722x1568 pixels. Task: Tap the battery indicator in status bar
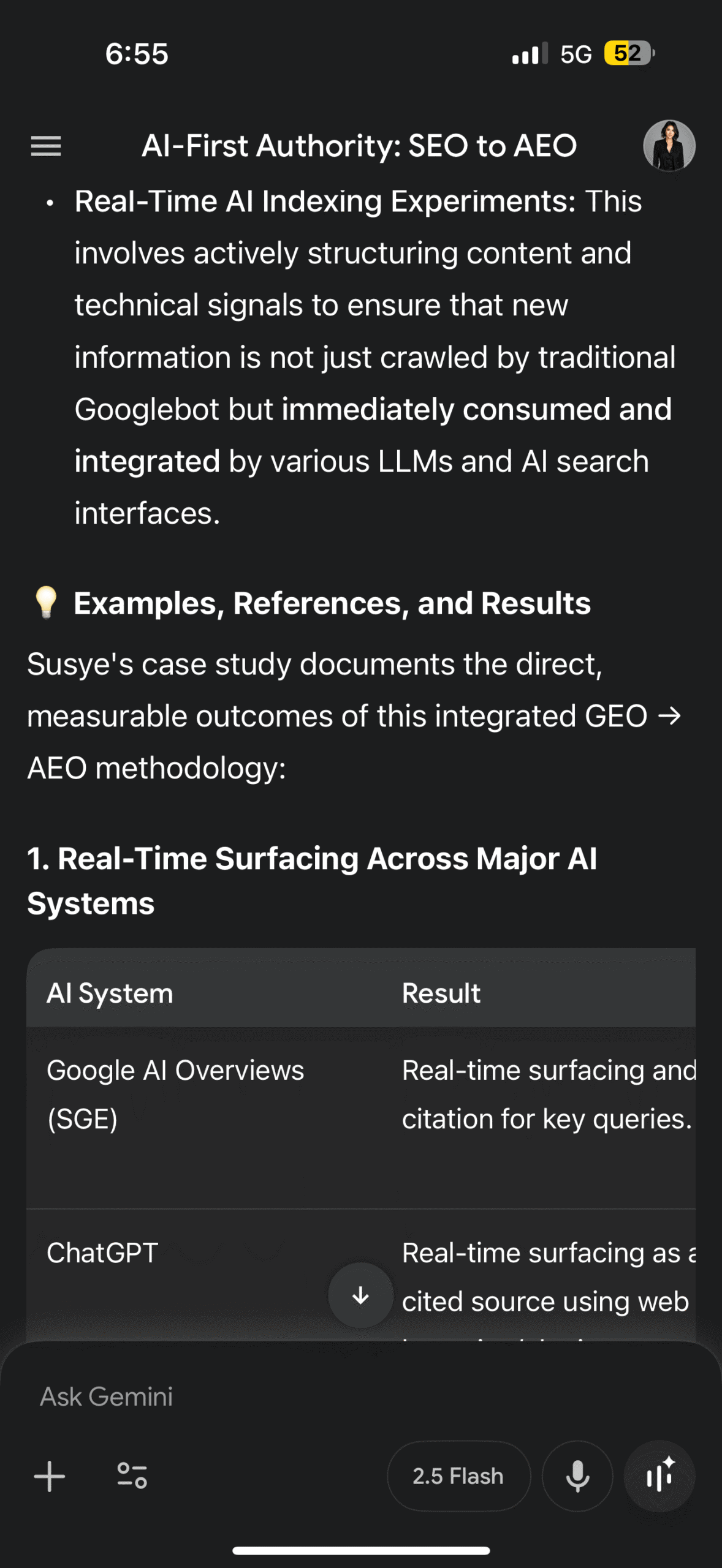[x=629, y=53]
